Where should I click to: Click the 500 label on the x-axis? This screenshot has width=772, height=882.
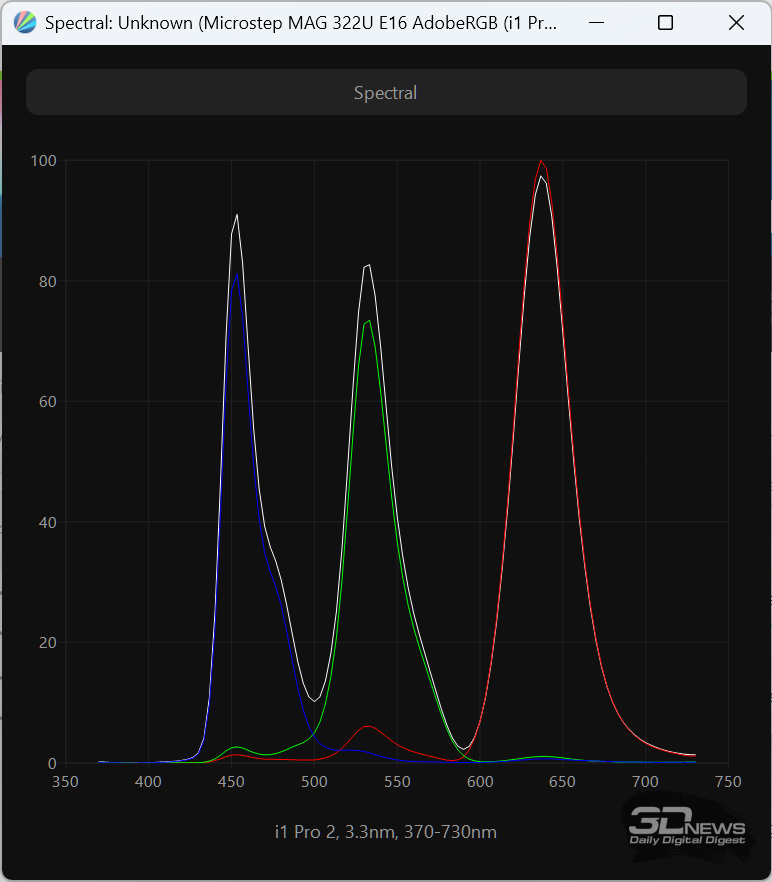(x=314, y=781)
